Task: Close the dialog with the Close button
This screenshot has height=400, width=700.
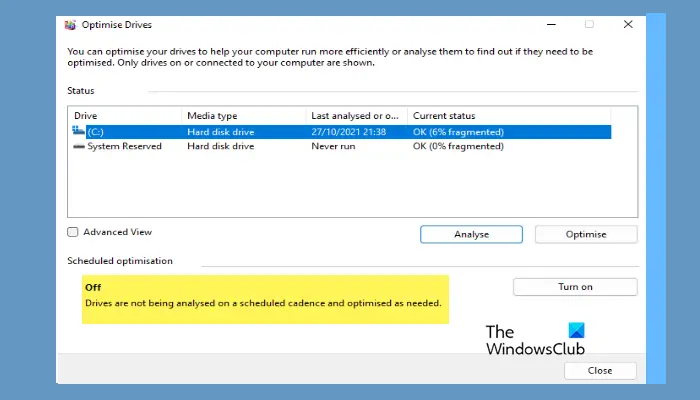Action: click(600, 371)
